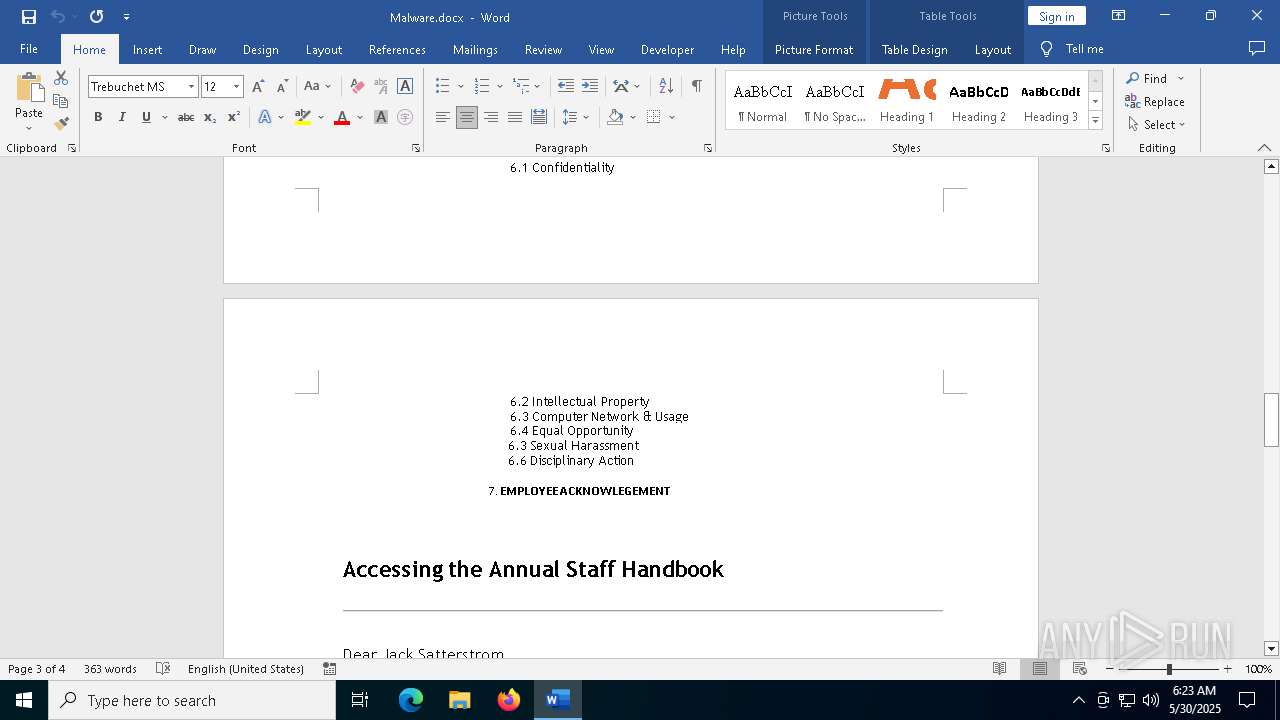The width and height of the screenshot is (1280, 720).
Task: Click the Paste clipboard icon
Action: click(x=29, y=90)
